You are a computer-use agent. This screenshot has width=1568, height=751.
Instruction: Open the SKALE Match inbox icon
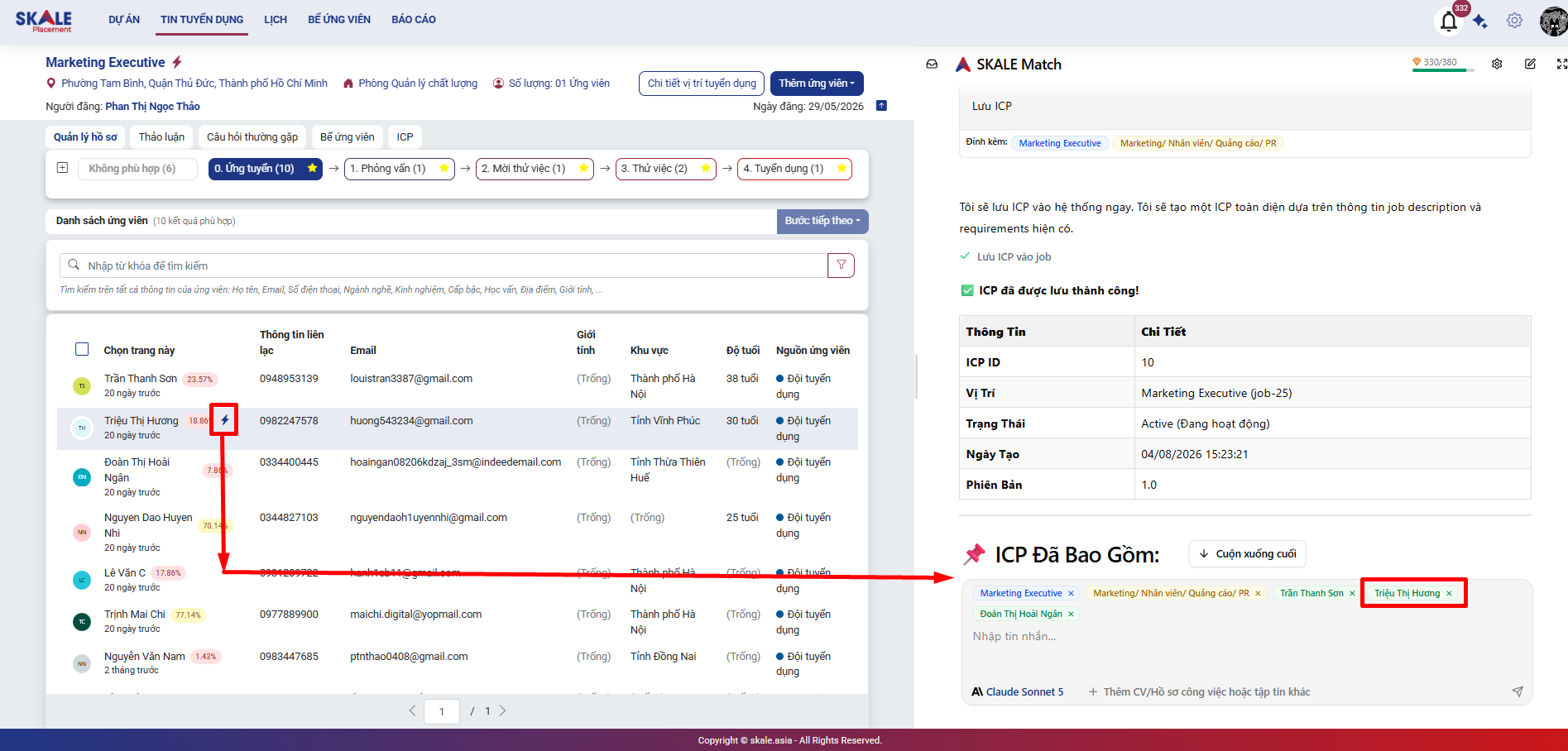tap(932, 65)
